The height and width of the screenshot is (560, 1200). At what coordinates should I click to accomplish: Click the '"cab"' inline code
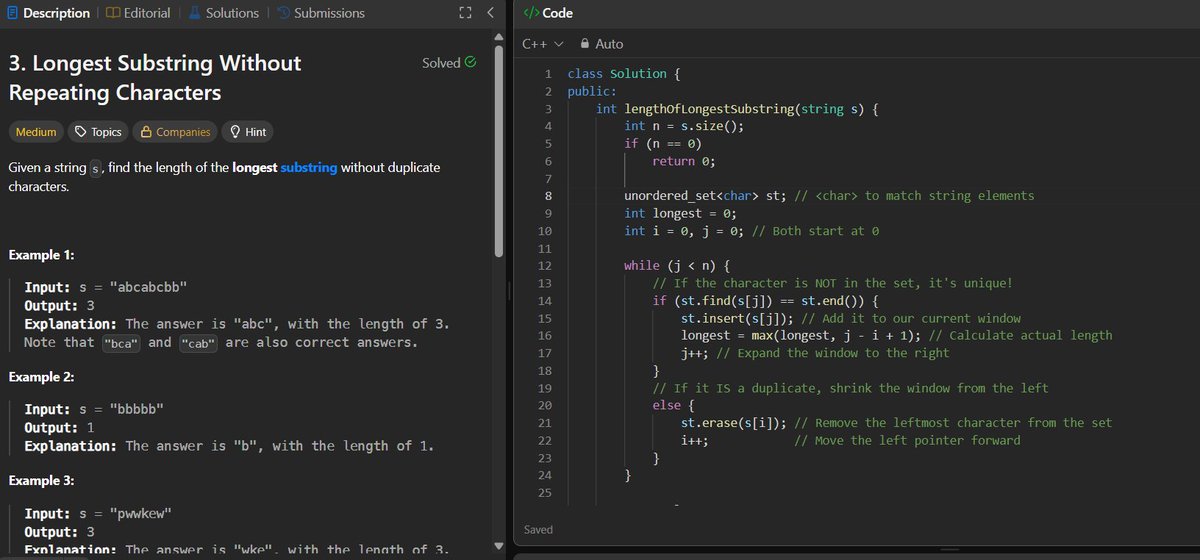199,343
